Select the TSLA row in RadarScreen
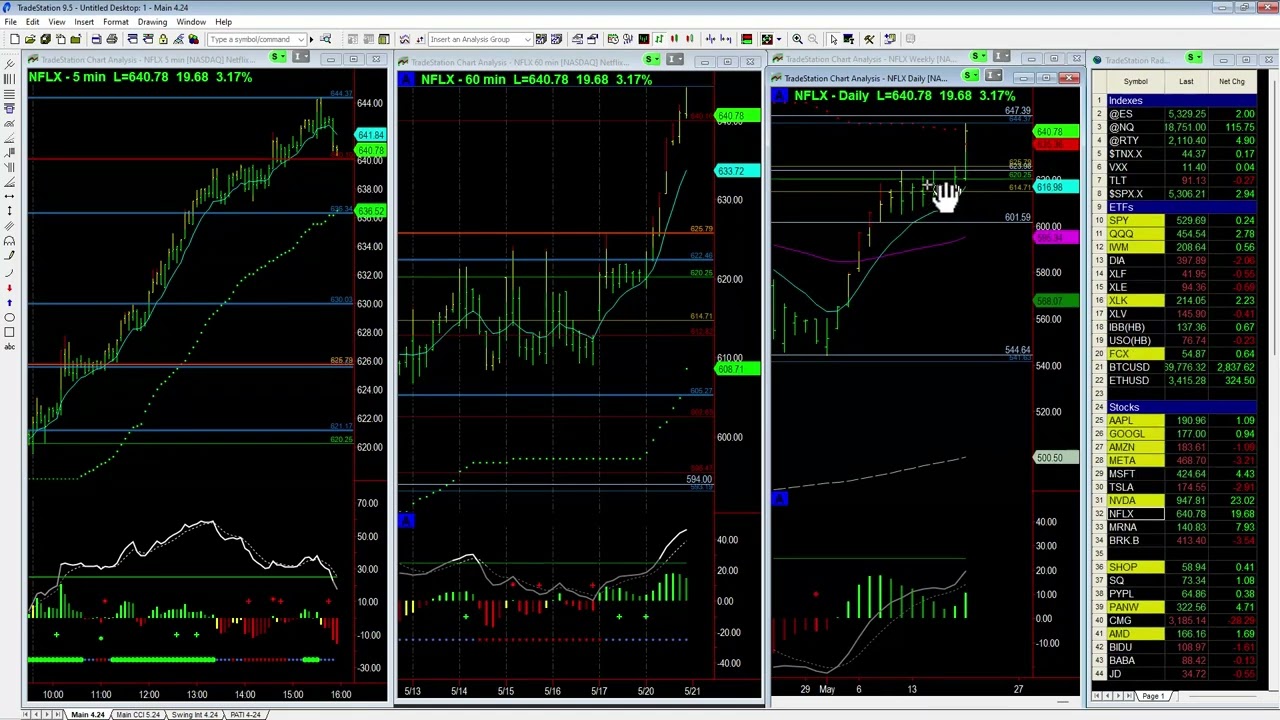The width and height of the screenshot is (1280, 720). click(x=1176, y=487)
